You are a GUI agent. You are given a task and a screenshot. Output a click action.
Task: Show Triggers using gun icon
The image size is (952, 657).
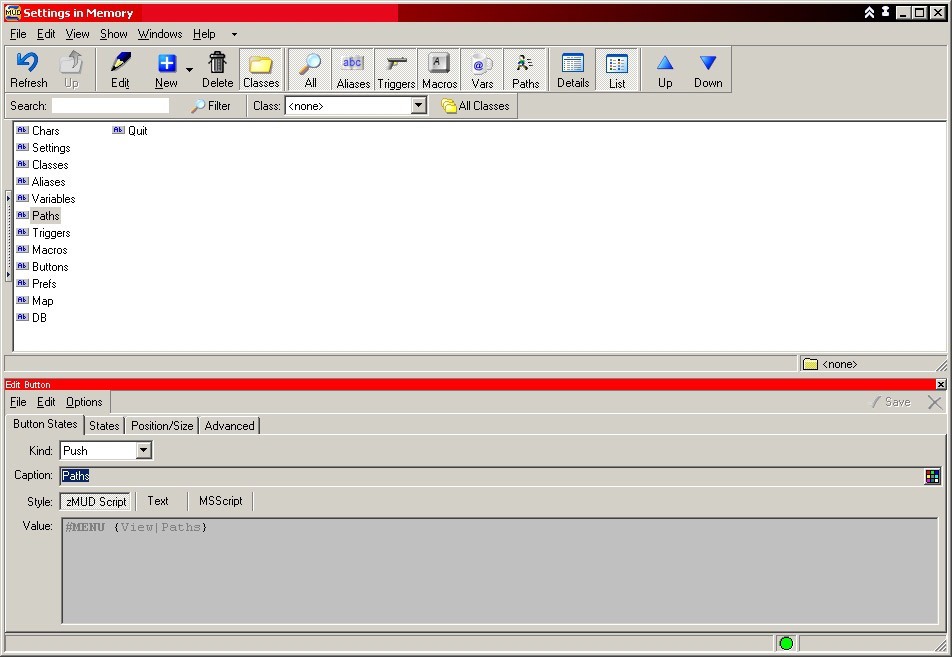coord(396,70)
